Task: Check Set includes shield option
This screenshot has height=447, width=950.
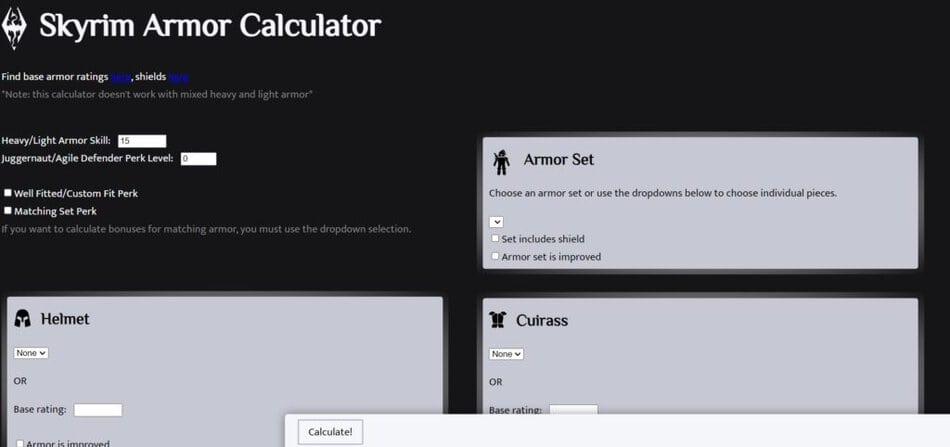Action: (496, 239)
